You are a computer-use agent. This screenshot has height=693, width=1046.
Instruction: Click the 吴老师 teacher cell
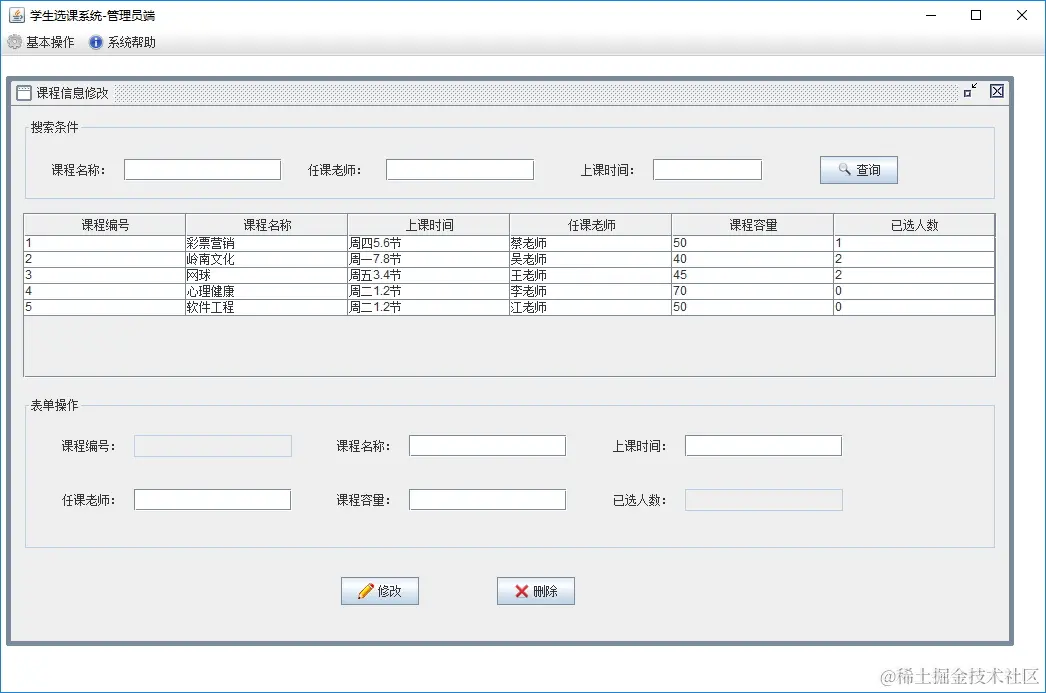pos(591,259)
